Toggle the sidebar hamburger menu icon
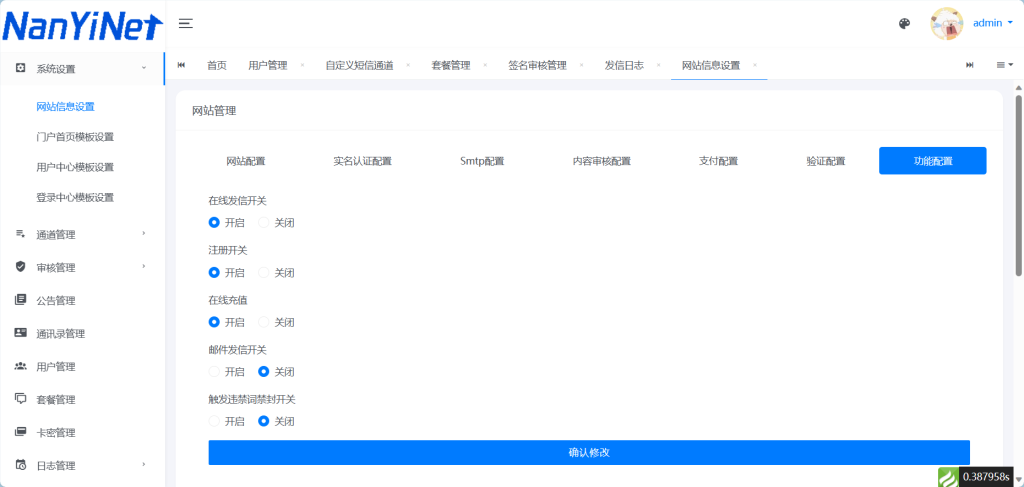1024x487 pixels. point(185,24)
